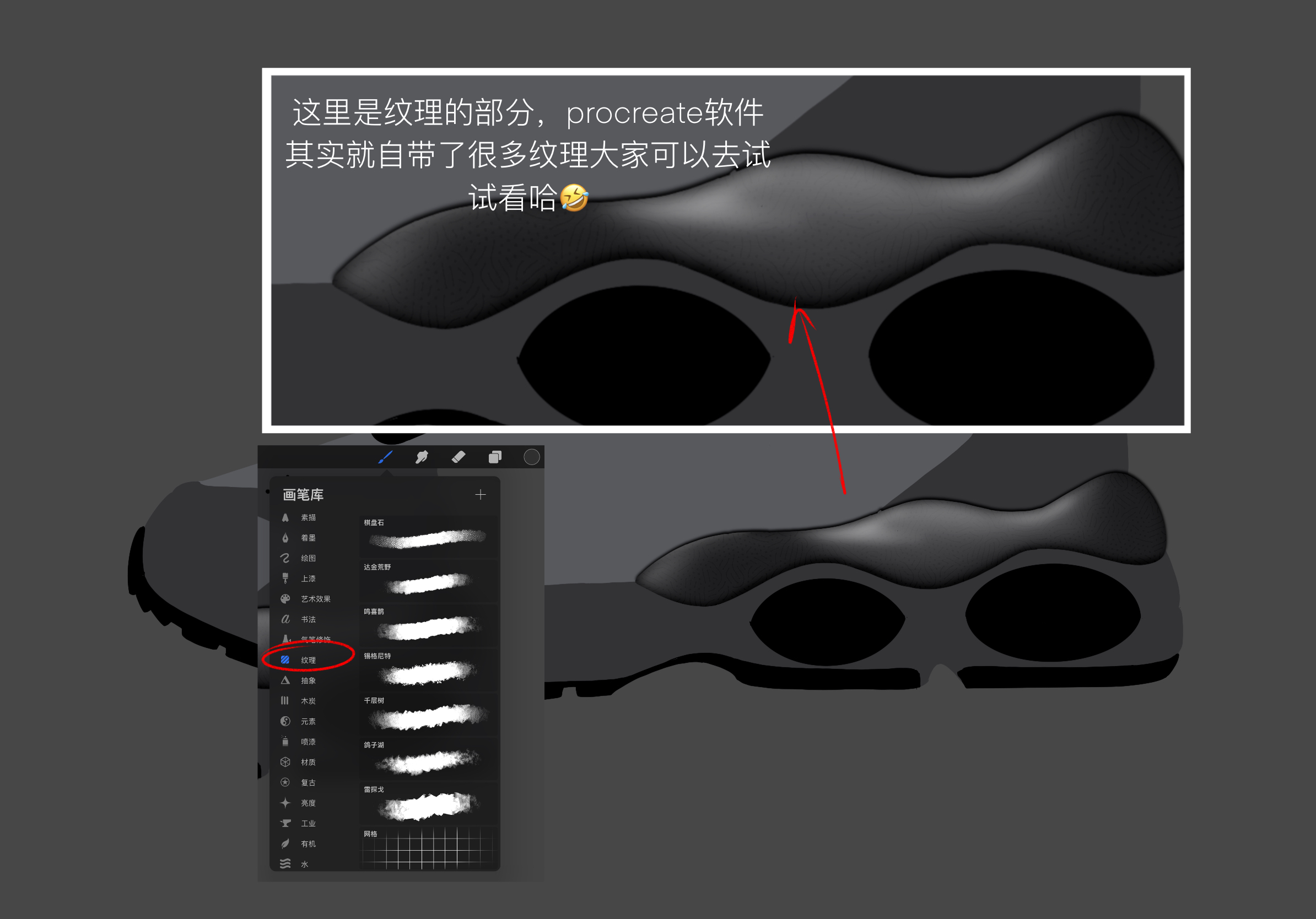Click the circled 纹理 textures category icon

(x=285, y=660)
